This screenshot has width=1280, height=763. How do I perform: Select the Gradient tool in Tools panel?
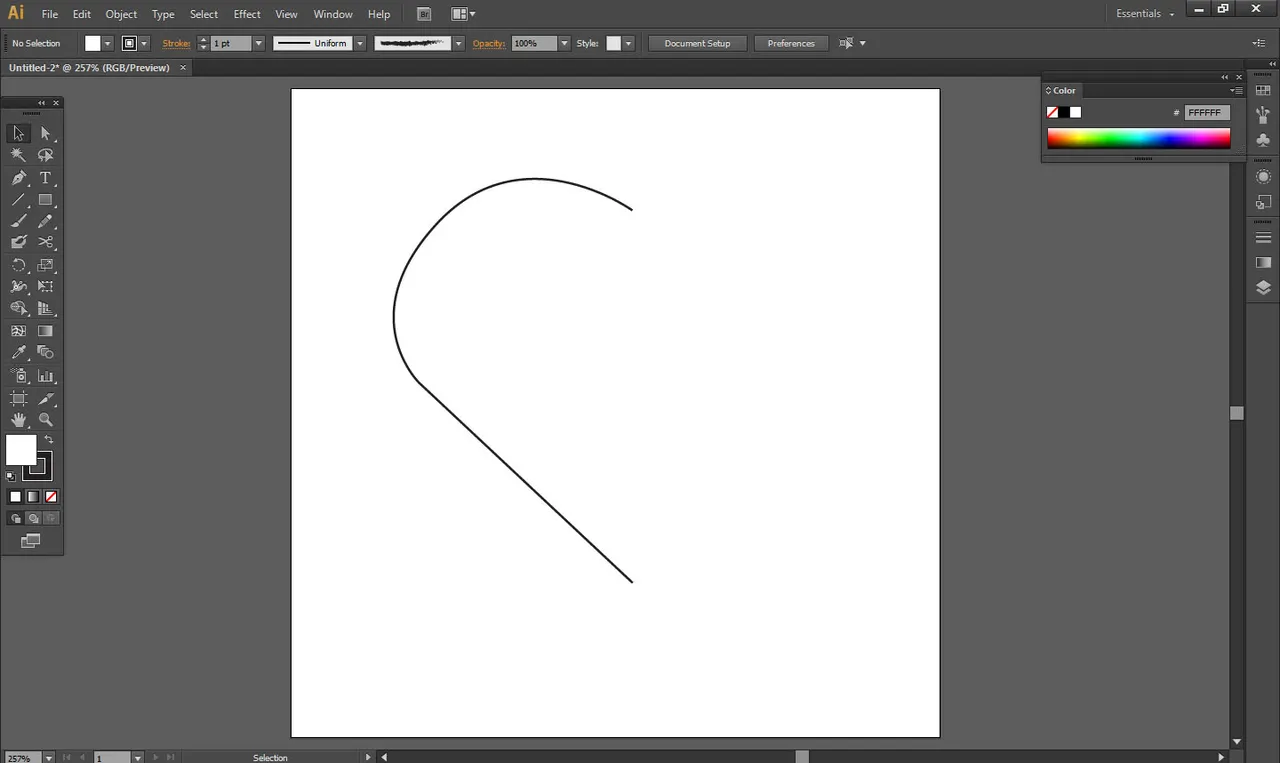[45, 330]
